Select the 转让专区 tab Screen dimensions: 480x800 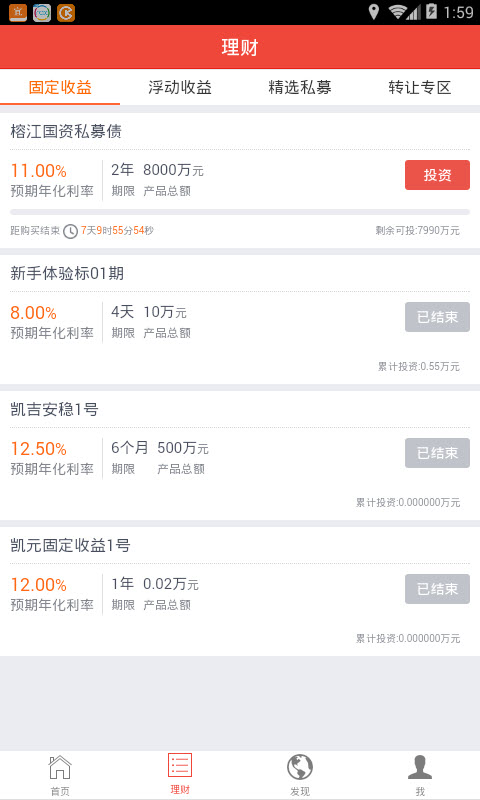pyautogui.click(x=420, y=87)
